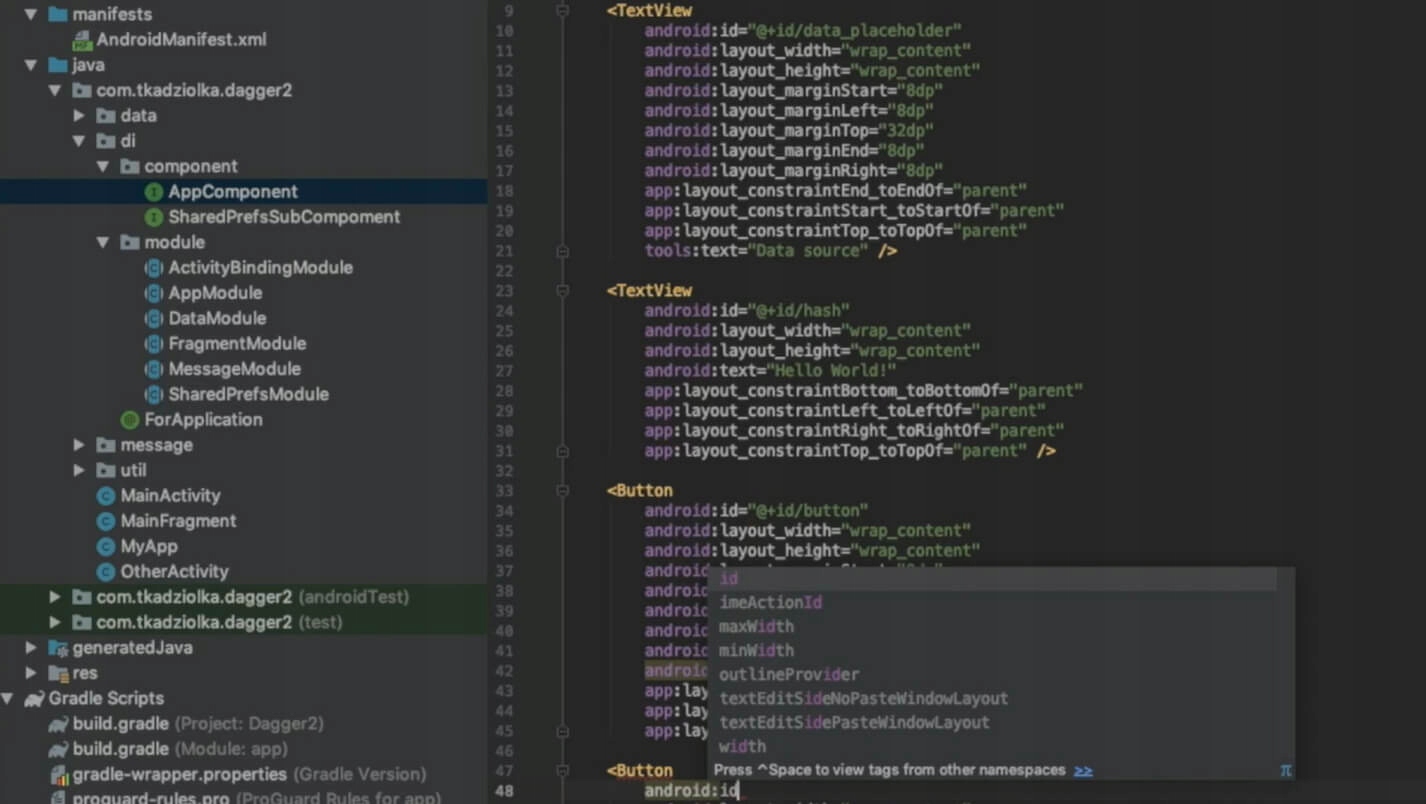Pick 'maxWidth' in the autocomplete popup
The width and height of the screenshot is (1426, 804).
click(x=992, y=627)
